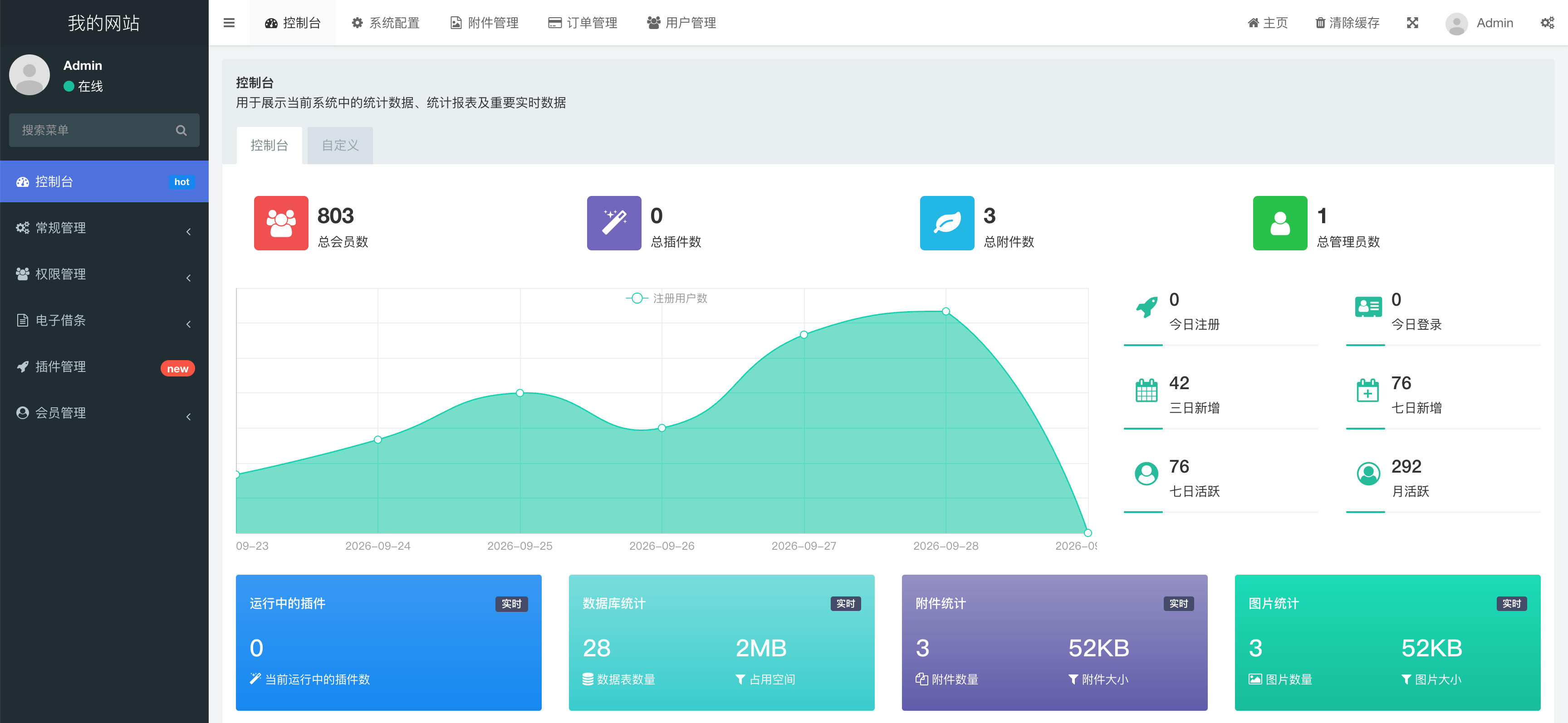Click the chart data point for 2026-09-24
The image size is (1568, 723).
[x=378, y=440]
